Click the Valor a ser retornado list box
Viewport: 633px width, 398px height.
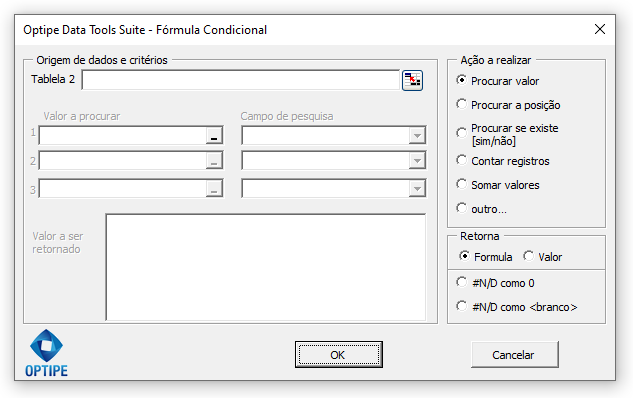coord(266,267)
